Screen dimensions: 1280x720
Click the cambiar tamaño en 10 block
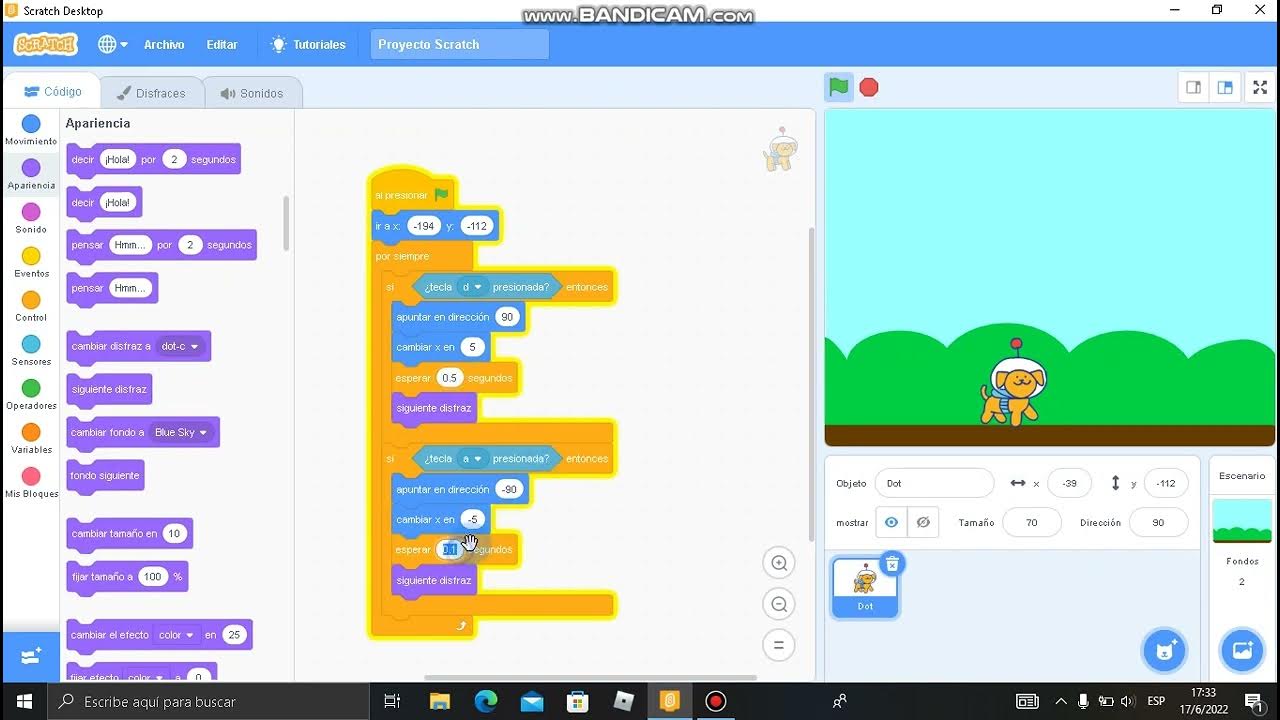129,533
